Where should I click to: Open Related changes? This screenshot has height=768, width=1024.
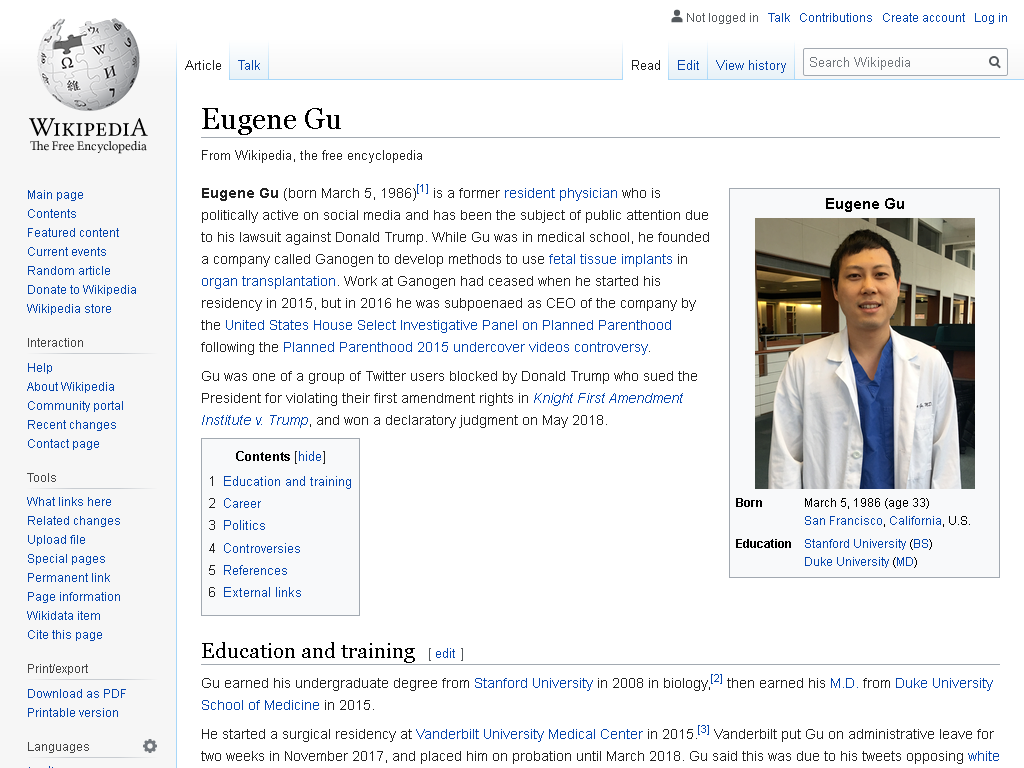(74, 520)
